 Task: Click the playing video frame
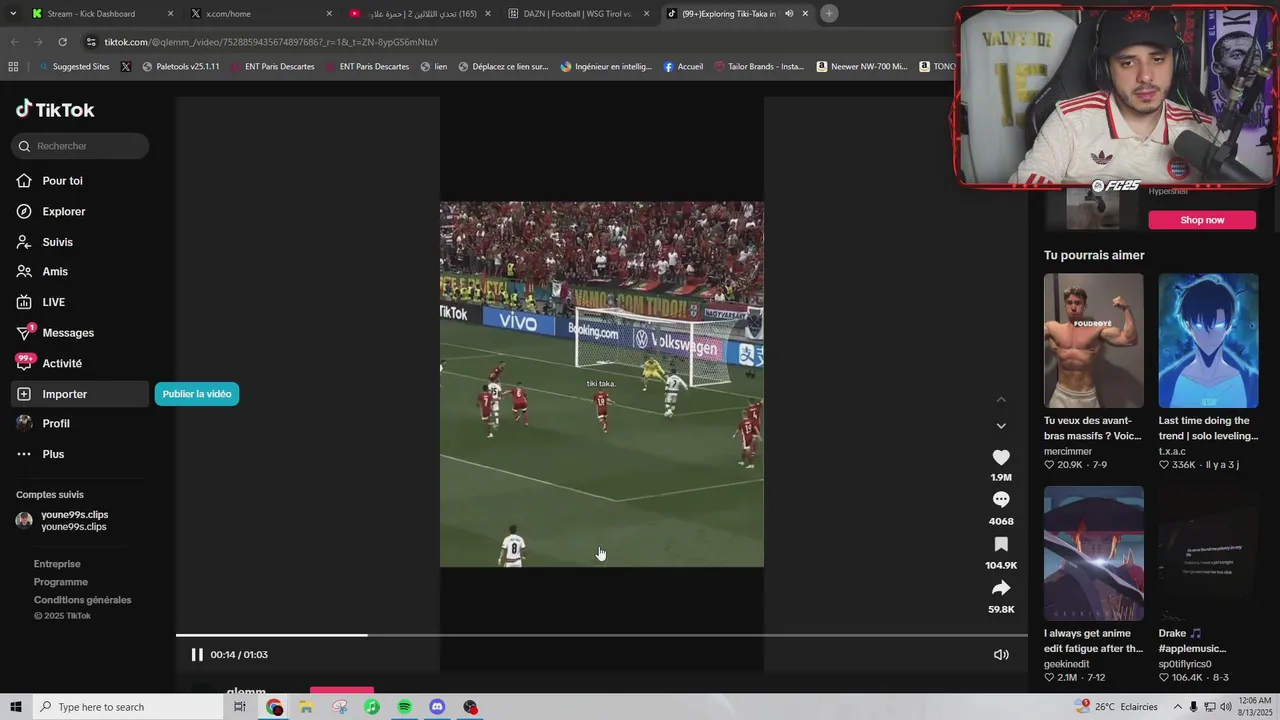pyautogui.click(x=602, y=384)
